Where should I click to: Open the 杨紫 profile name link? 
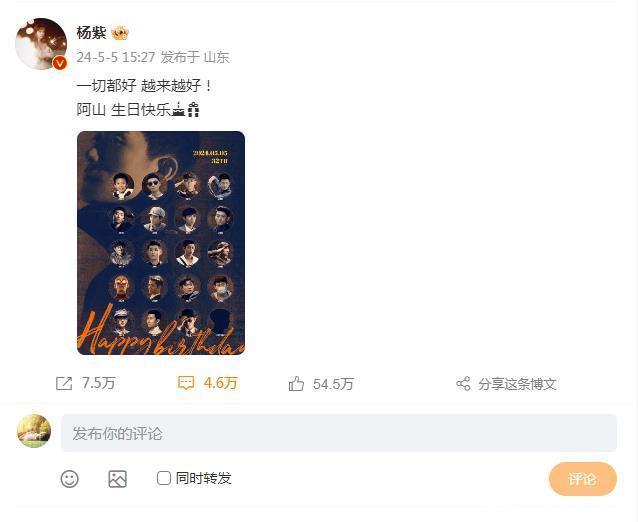[x=92, y=33]
